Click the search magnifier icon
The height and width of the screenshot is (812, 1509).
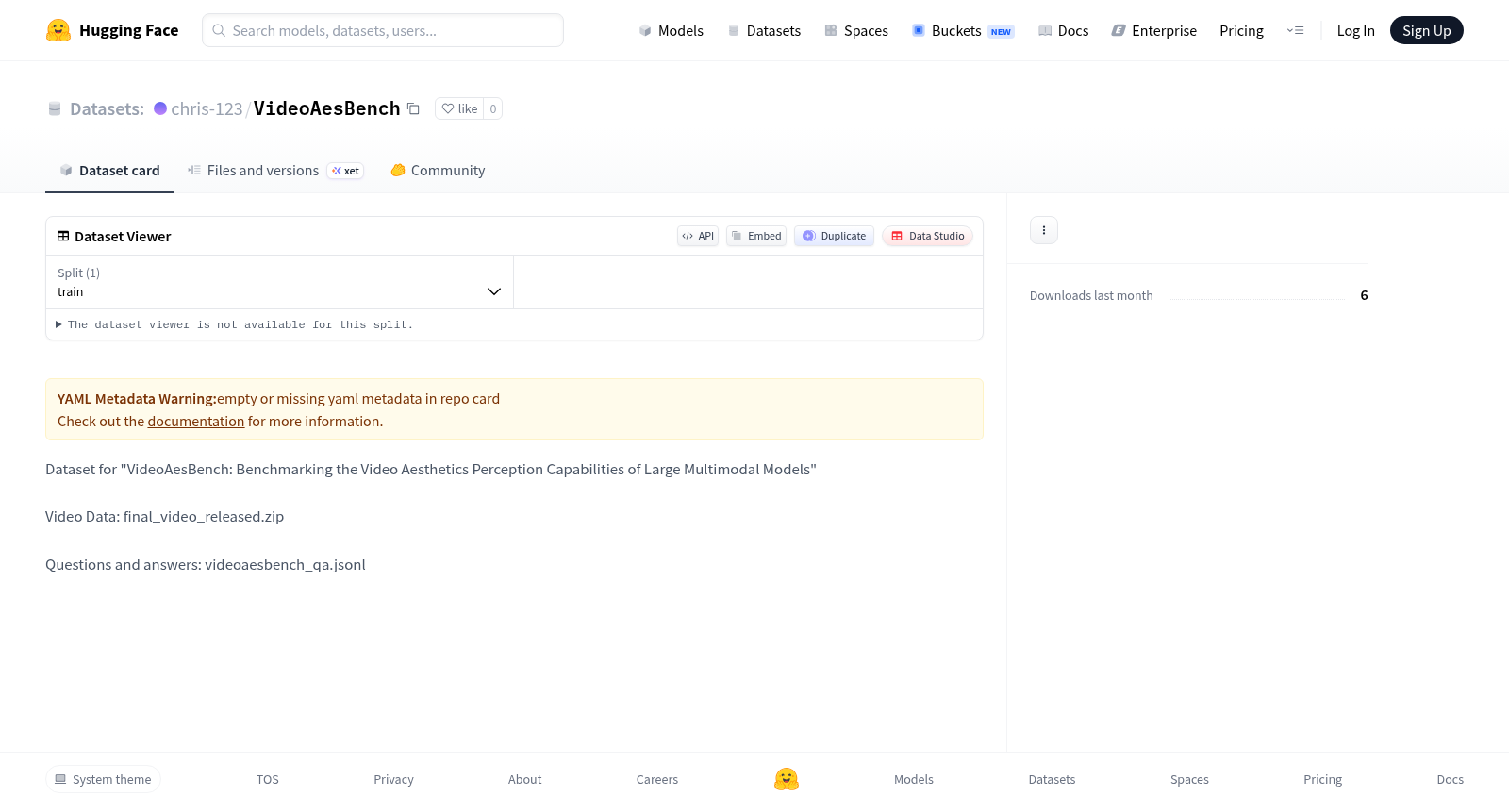click(219, 30)
